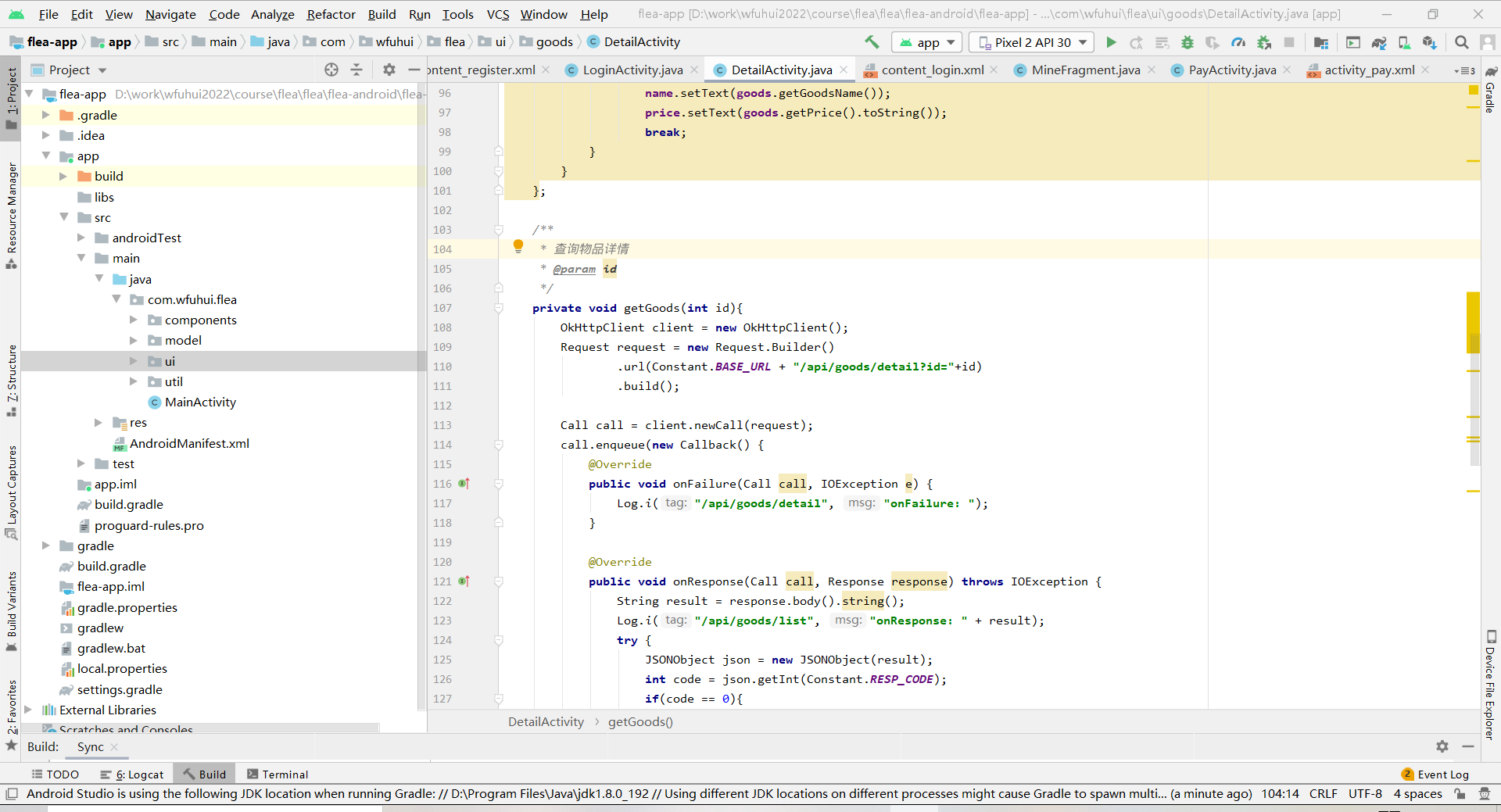The height and width of the screenshot is (812, 1501).
Task: Click Attach Debugger to Android Process icon
Action: [x=1263, y=42]
